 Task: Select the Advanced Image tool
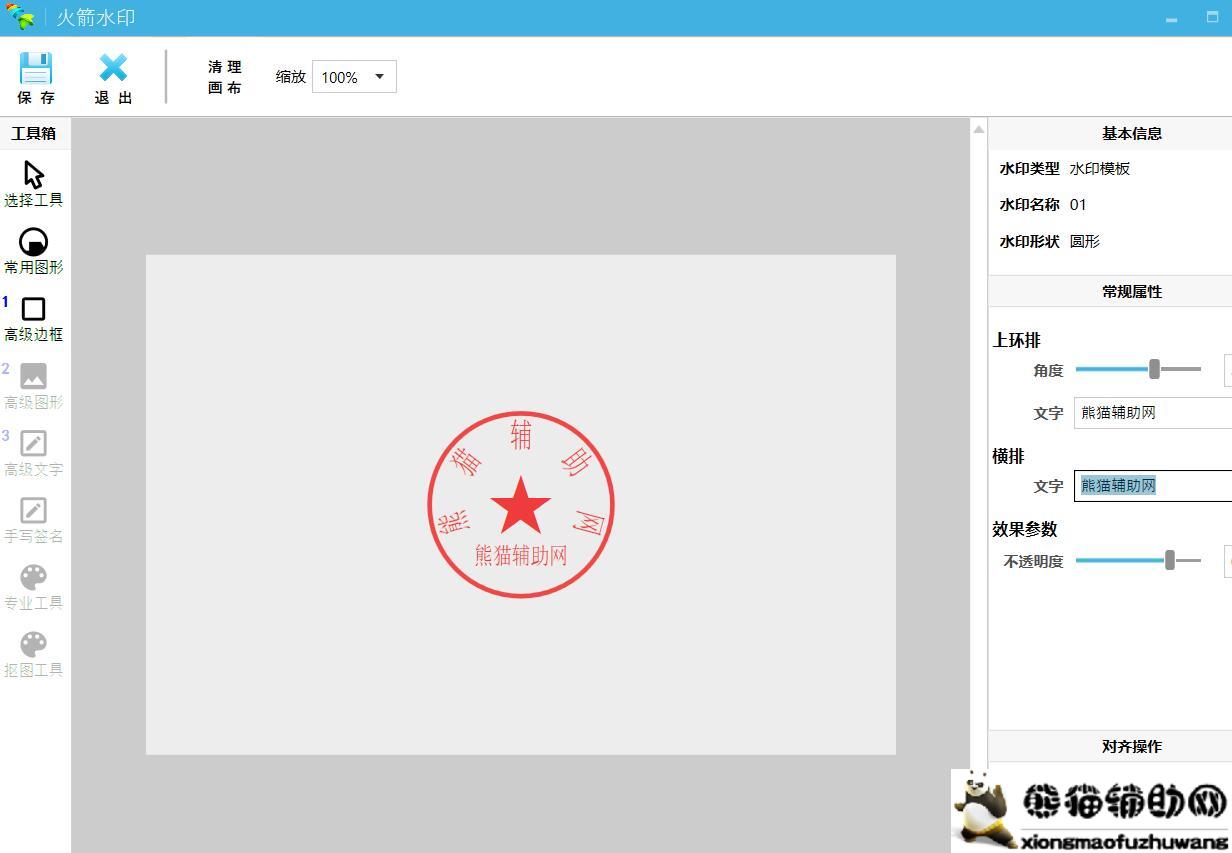[x=34, y=377]
